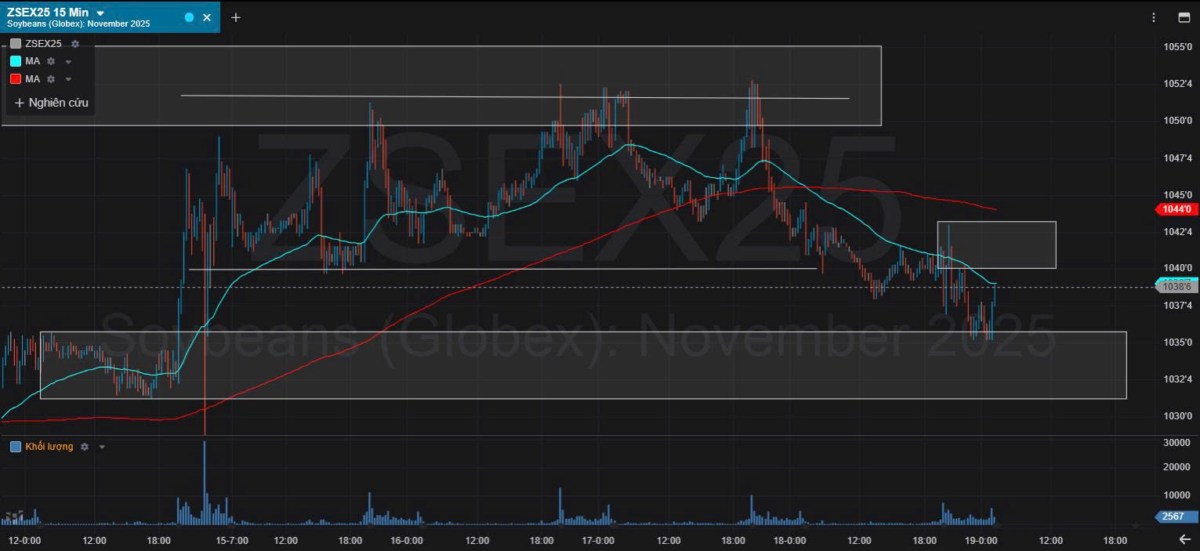
Task: Open Khối lượng settings gear
Action: pyautogui.click(x=85, y=446)
